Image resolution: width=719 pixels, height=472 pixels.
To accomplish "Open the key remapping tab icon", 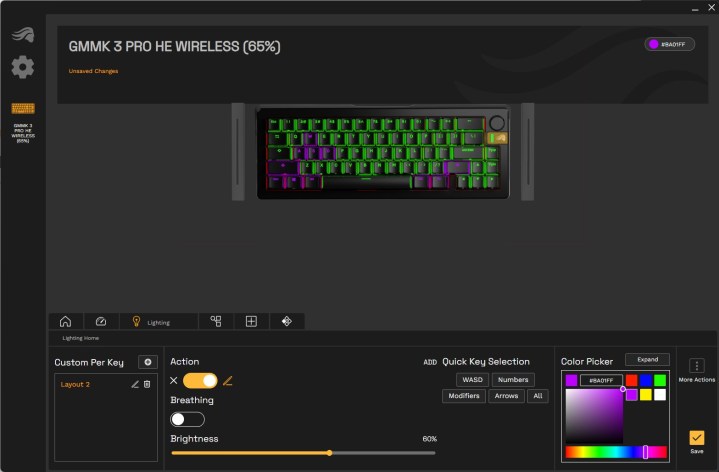I will click(x=216, y=321).
